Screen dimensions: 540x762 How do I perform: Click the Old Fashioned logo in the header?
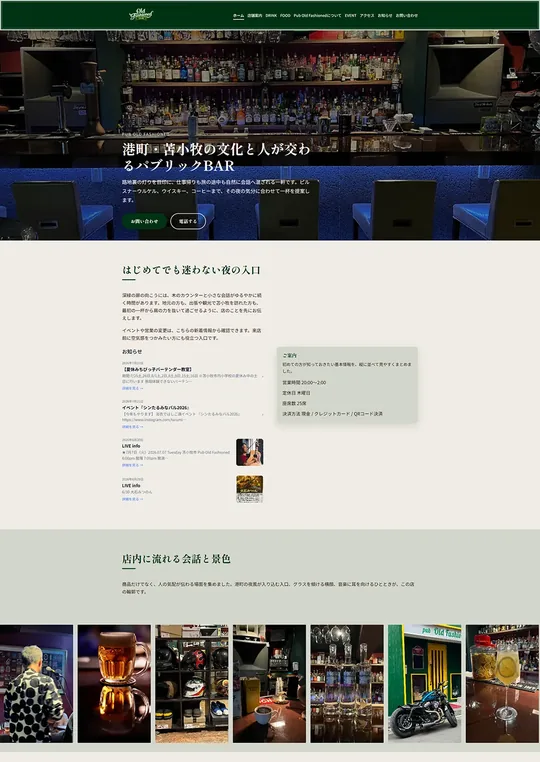(x=141, y=15)
